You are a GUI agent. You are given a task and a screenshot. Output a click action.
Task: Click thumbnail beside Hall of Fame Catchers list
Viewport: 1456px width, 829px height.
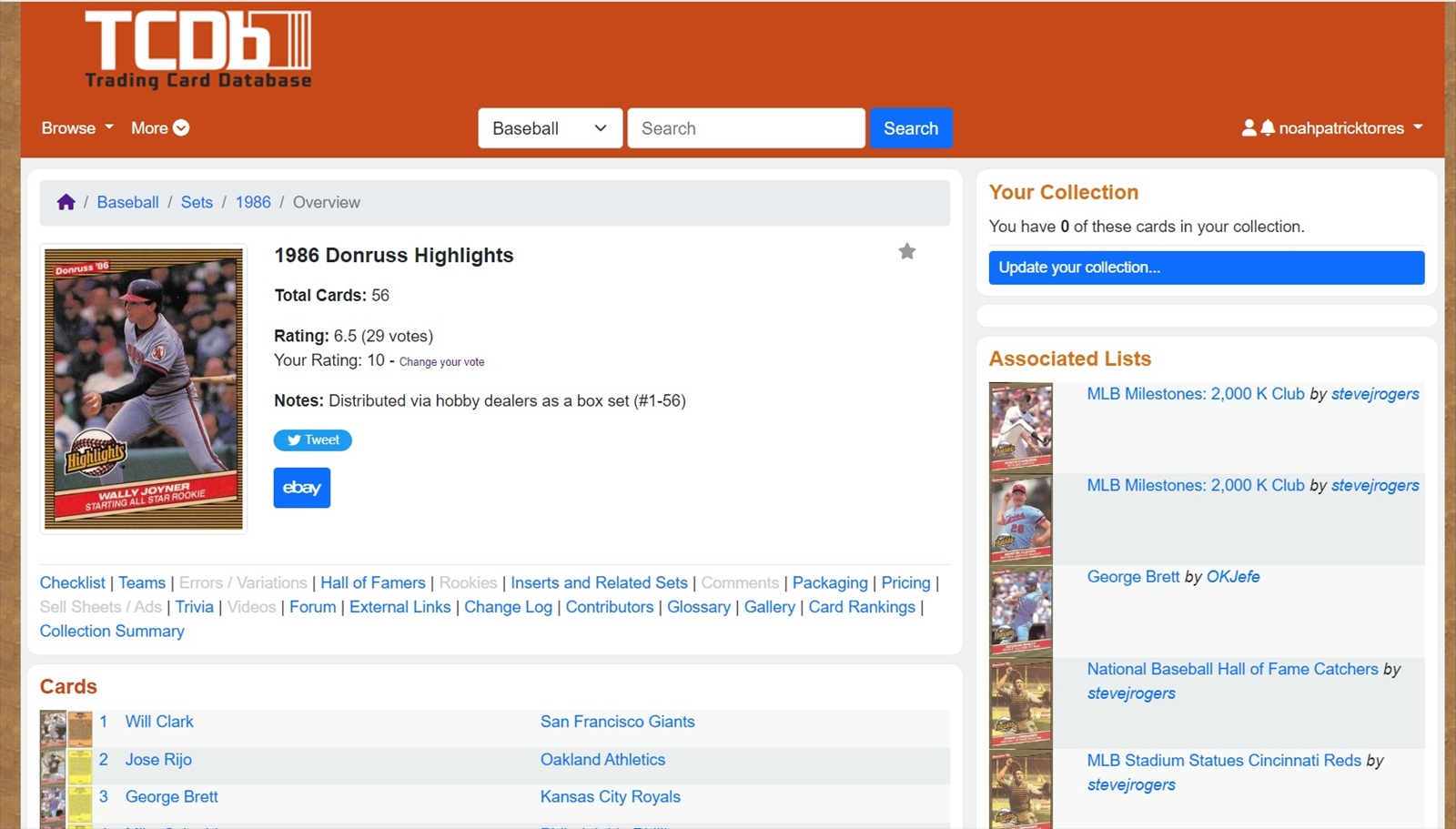1021,703
